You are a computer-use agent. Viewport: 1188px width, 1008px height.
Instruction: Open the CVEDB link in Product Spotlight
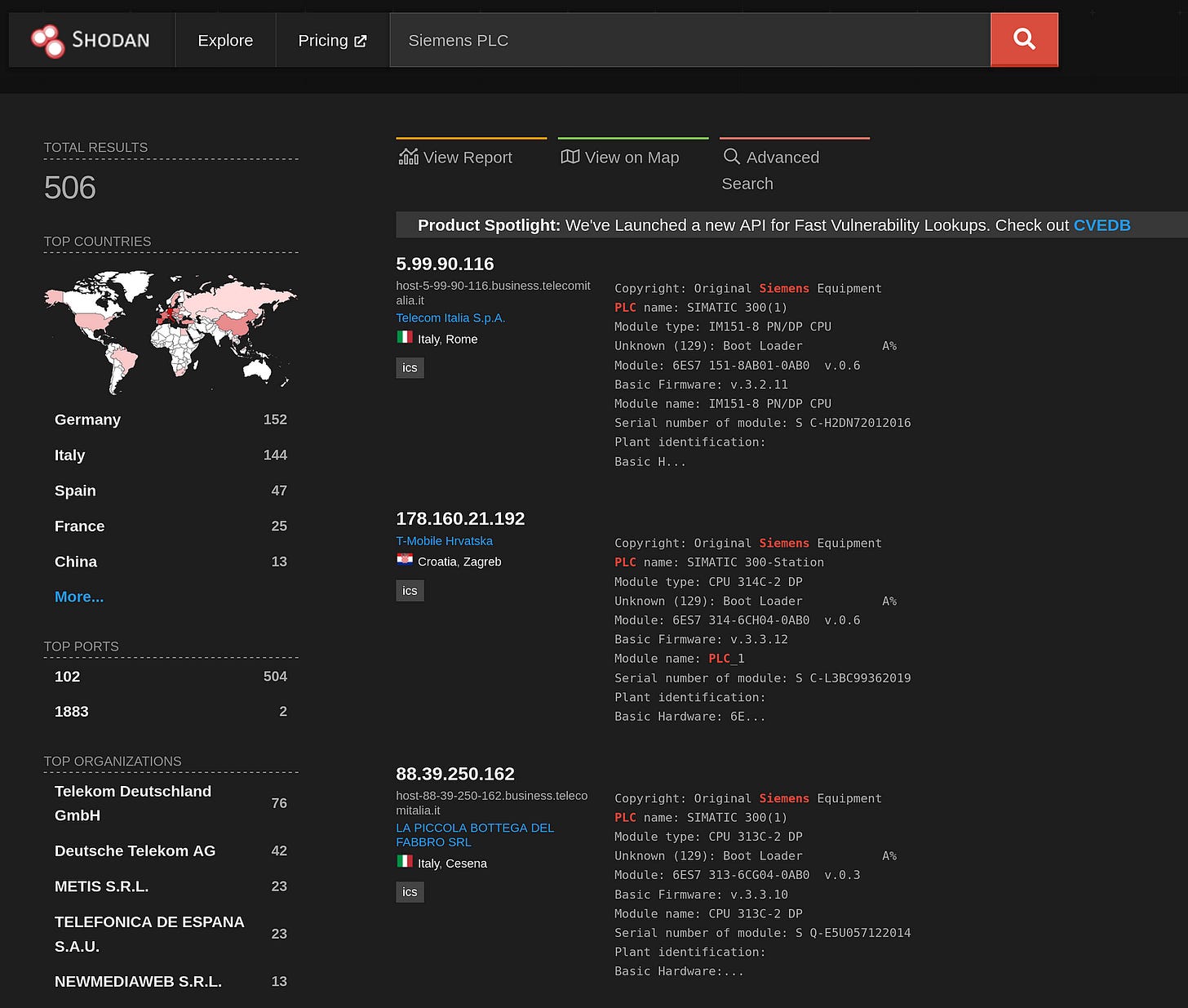tap(1102, 225)
